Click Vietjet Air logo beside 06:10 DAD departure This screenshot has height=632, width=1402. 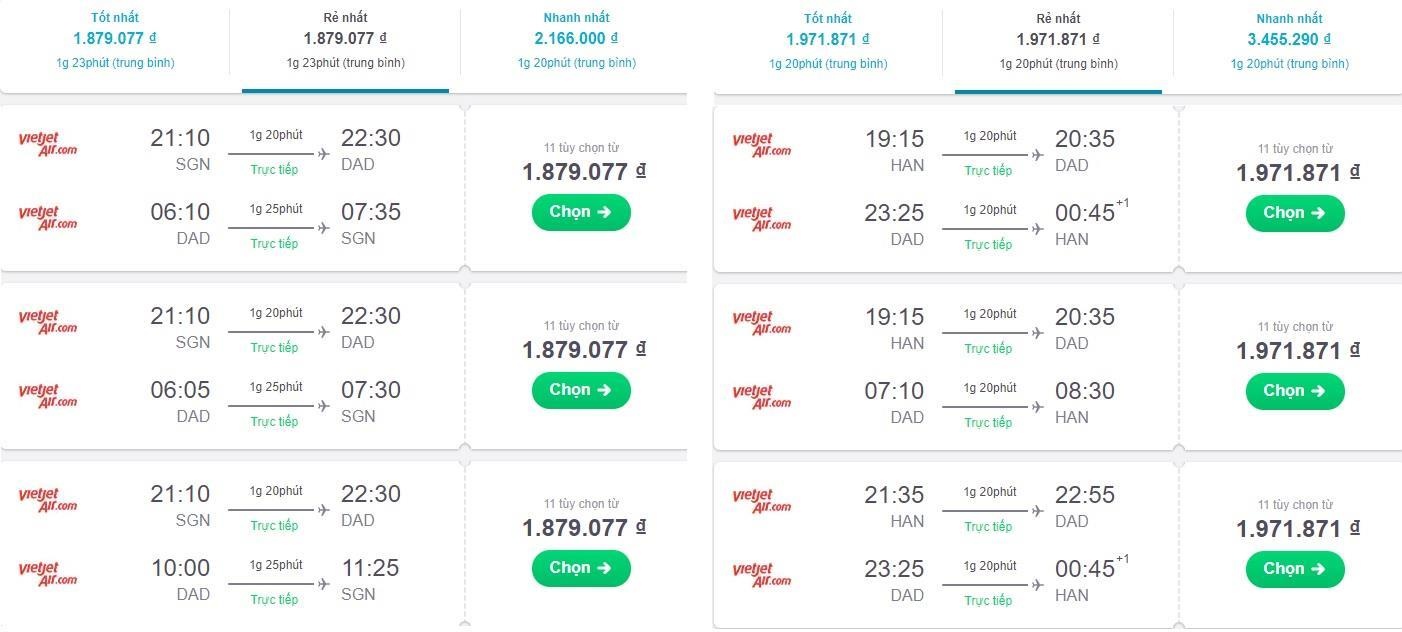[48, 218]
